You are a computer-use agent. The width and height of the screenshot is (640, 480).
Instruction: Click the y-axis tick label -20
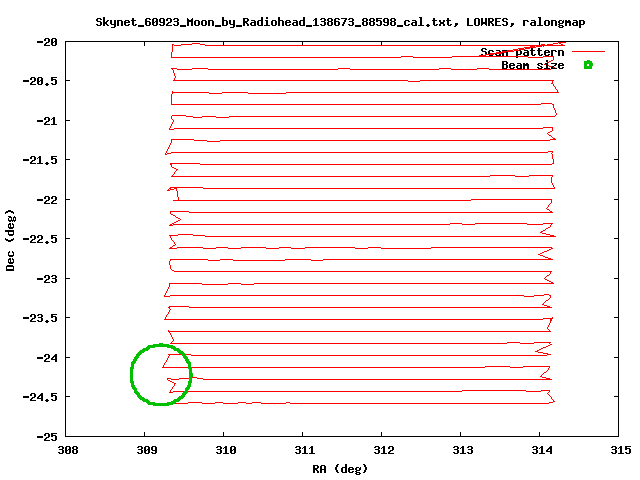(x=47, y=42)
